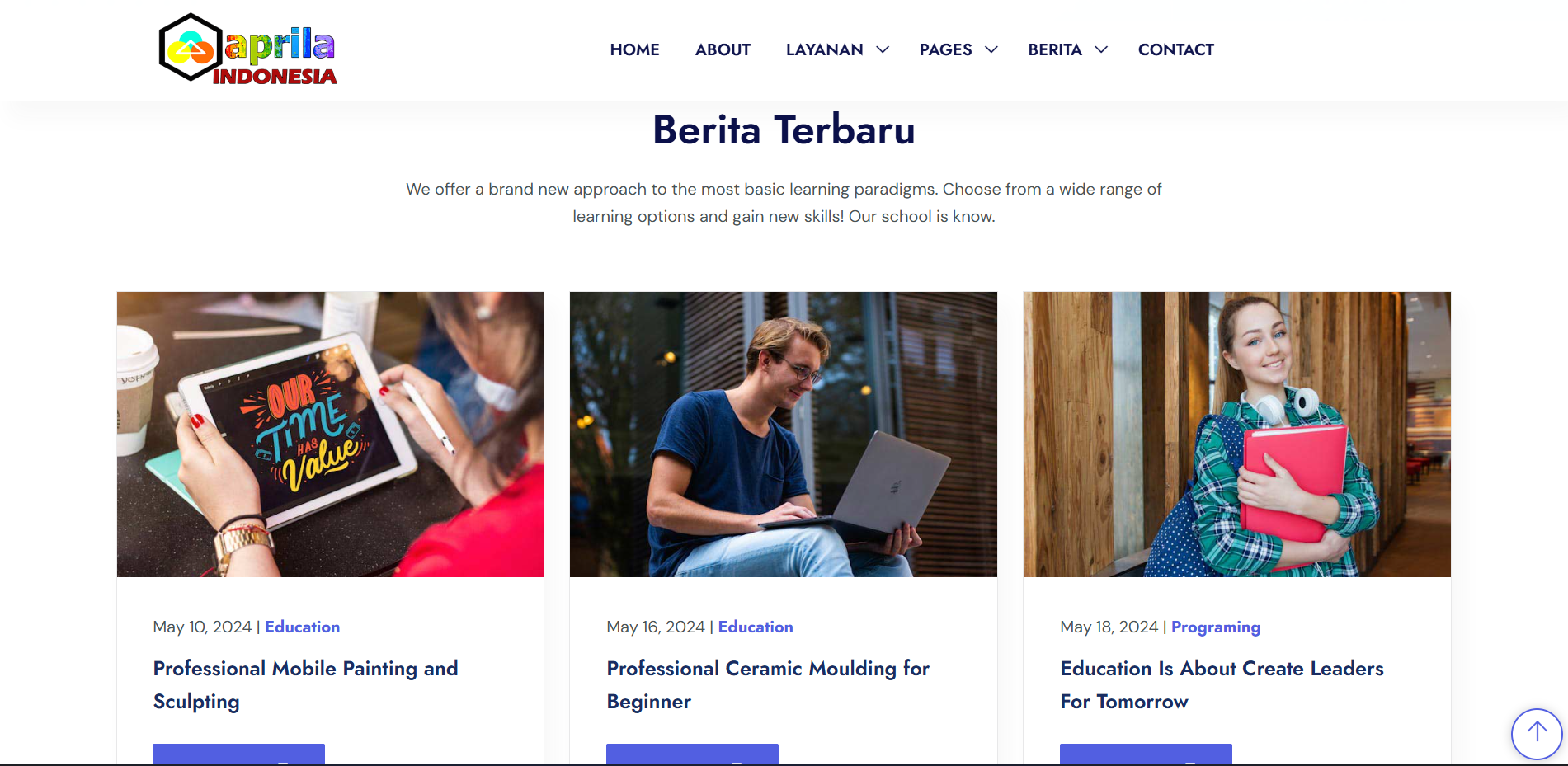The width and height of the screenshot is (1568, 766).
Task: Open Education Is About Create Leaders article
Action: pyautogui.click(x=1222, y=684)
